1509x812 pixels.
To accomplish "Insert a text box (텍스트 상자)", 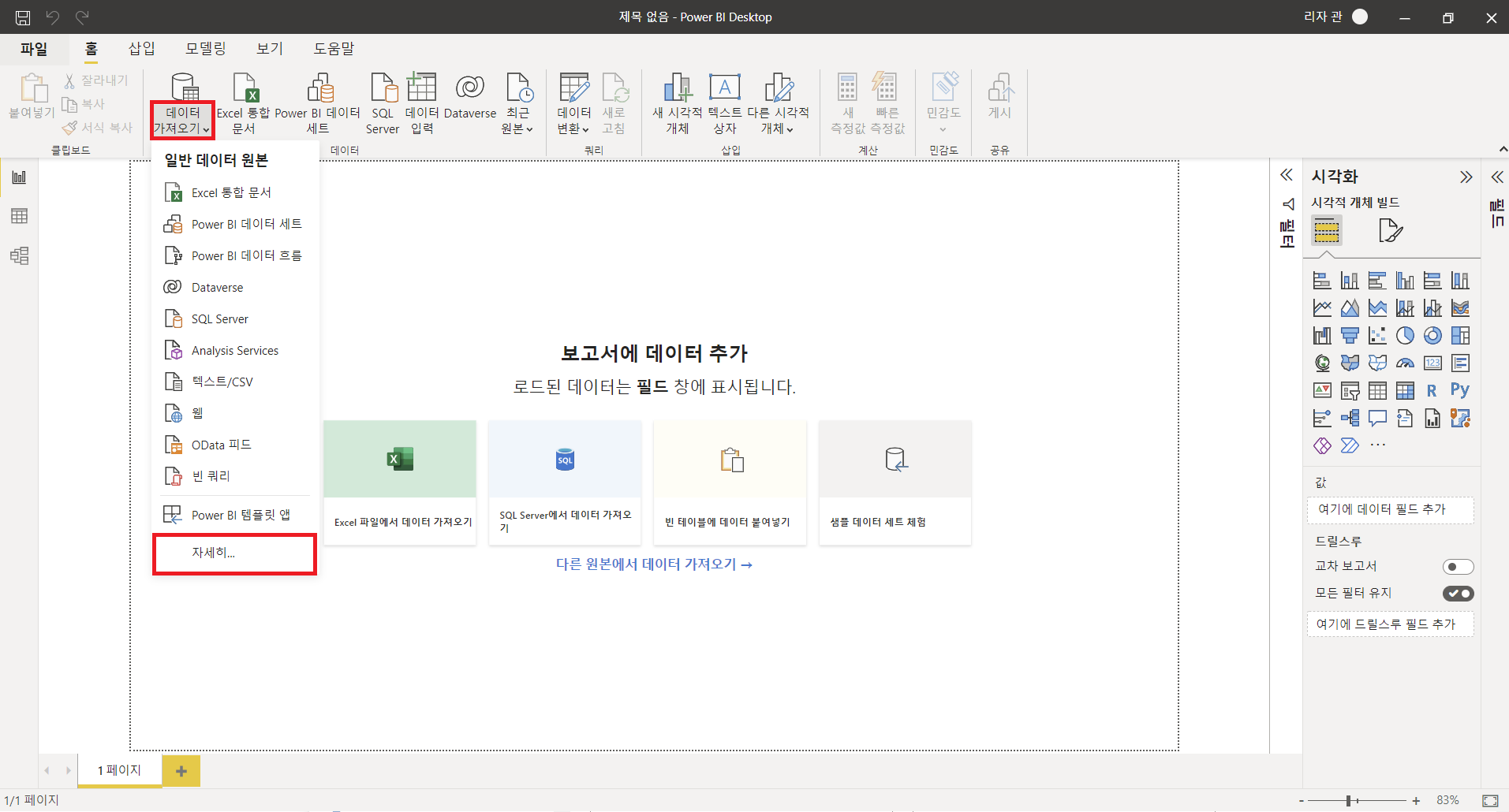I will click(x=725, y=104).
